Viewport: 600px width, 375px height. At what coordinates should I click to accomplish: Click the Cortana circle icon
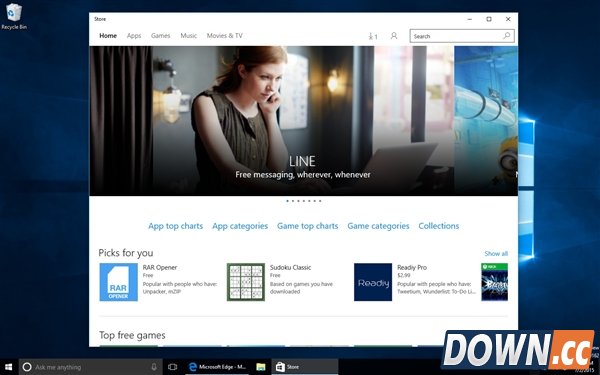[x=27, y=367]
